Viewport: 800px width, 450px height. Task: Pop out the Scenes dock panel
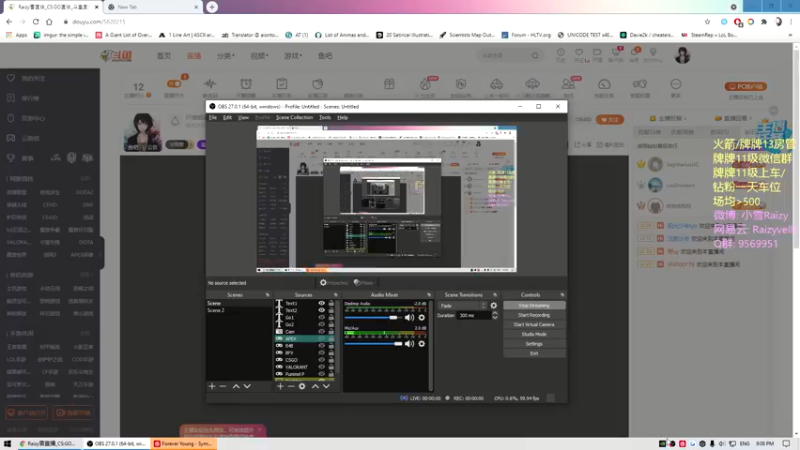pyautogui.click(x=267, y=295)
